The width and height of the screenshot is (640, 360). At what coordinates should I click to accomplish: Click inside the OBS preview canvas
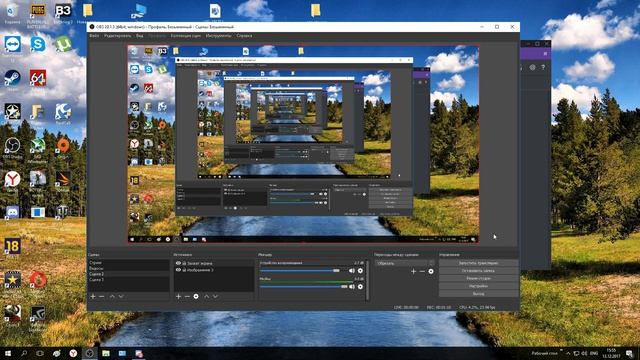(303, 144)
